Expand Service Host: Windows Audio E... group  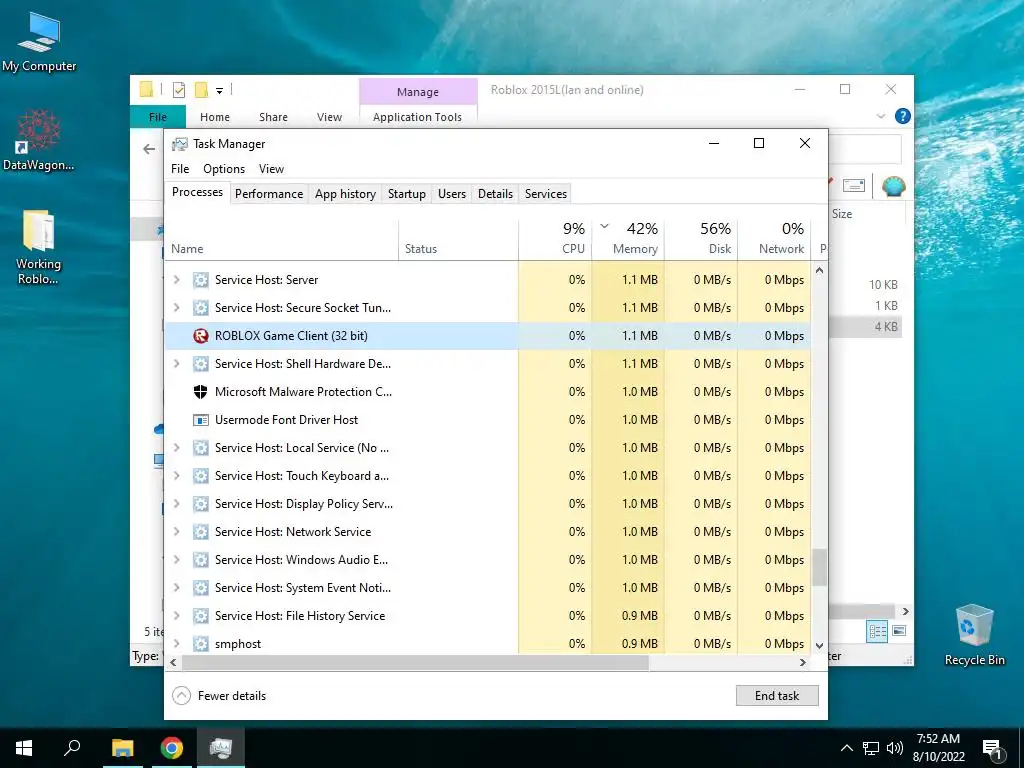[176, 560]
